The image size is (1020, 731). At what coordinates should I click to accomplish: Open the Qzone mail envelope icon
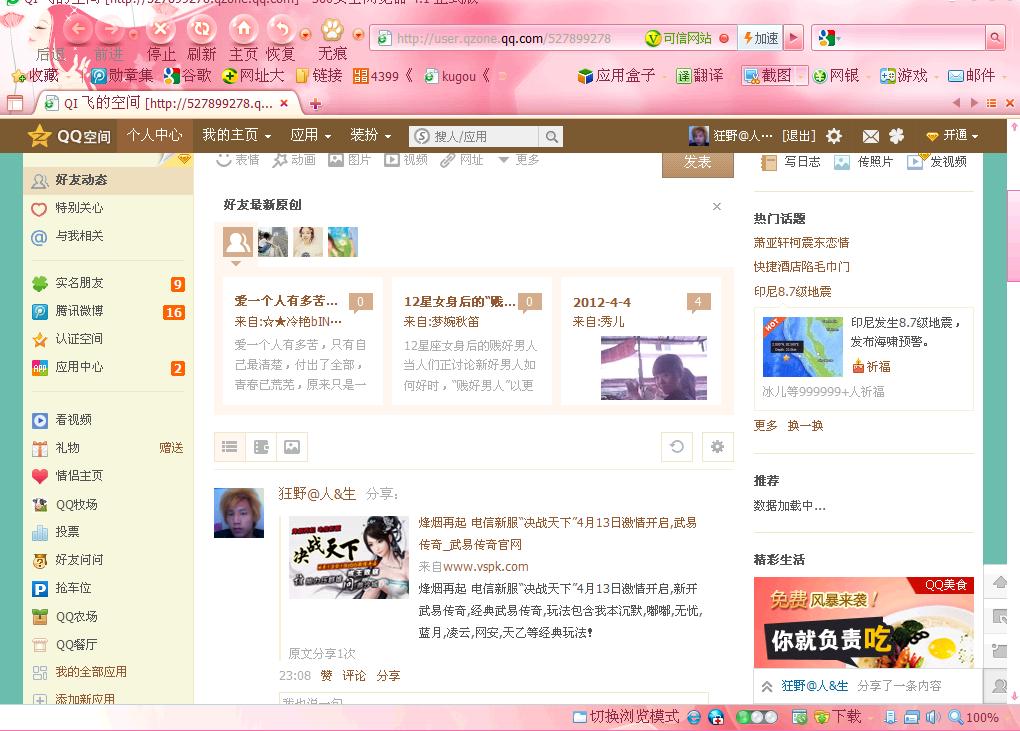click(870, 136)
